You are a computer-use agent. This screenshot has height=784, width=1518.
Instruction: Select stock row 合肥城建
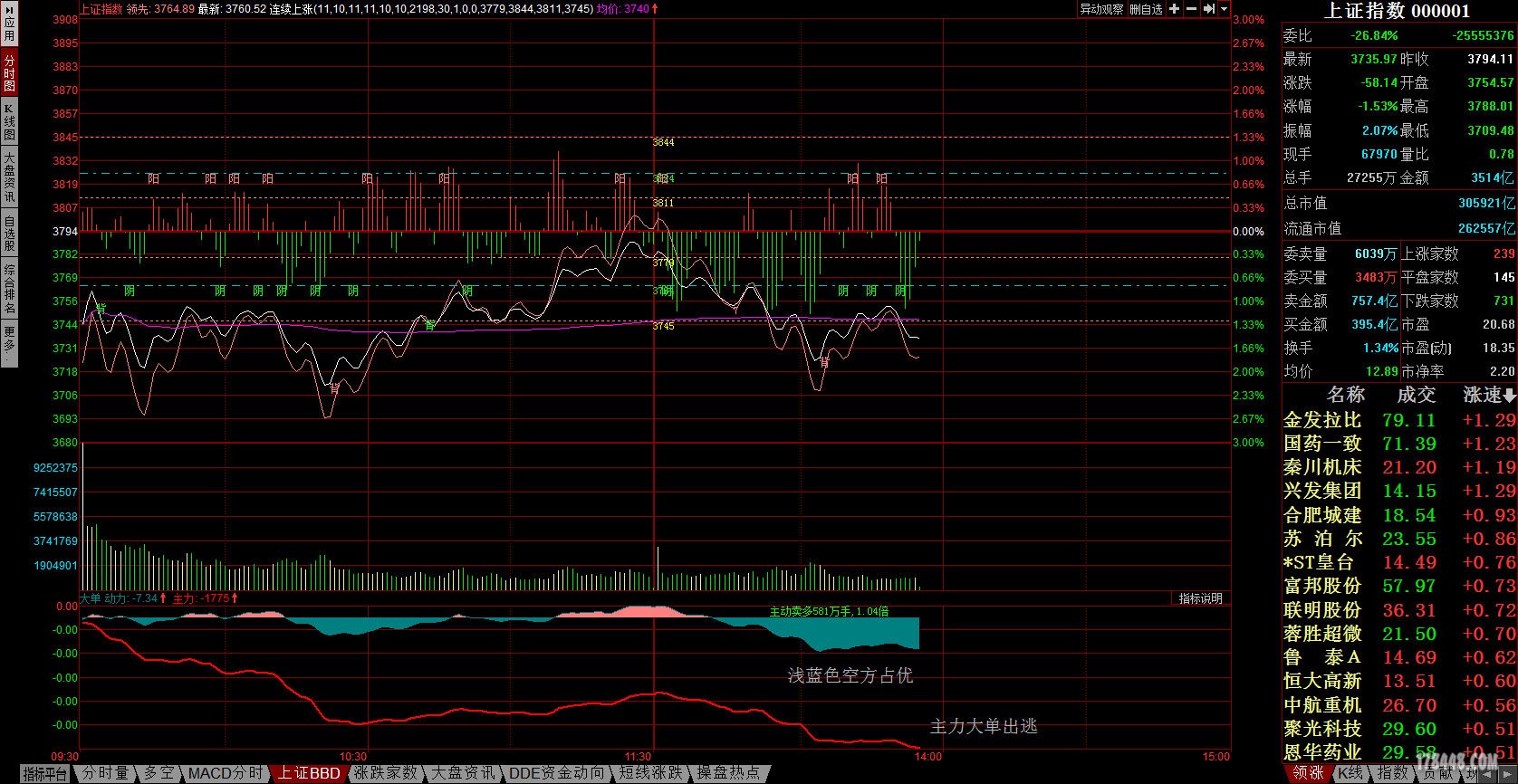tap(1399, 515)
